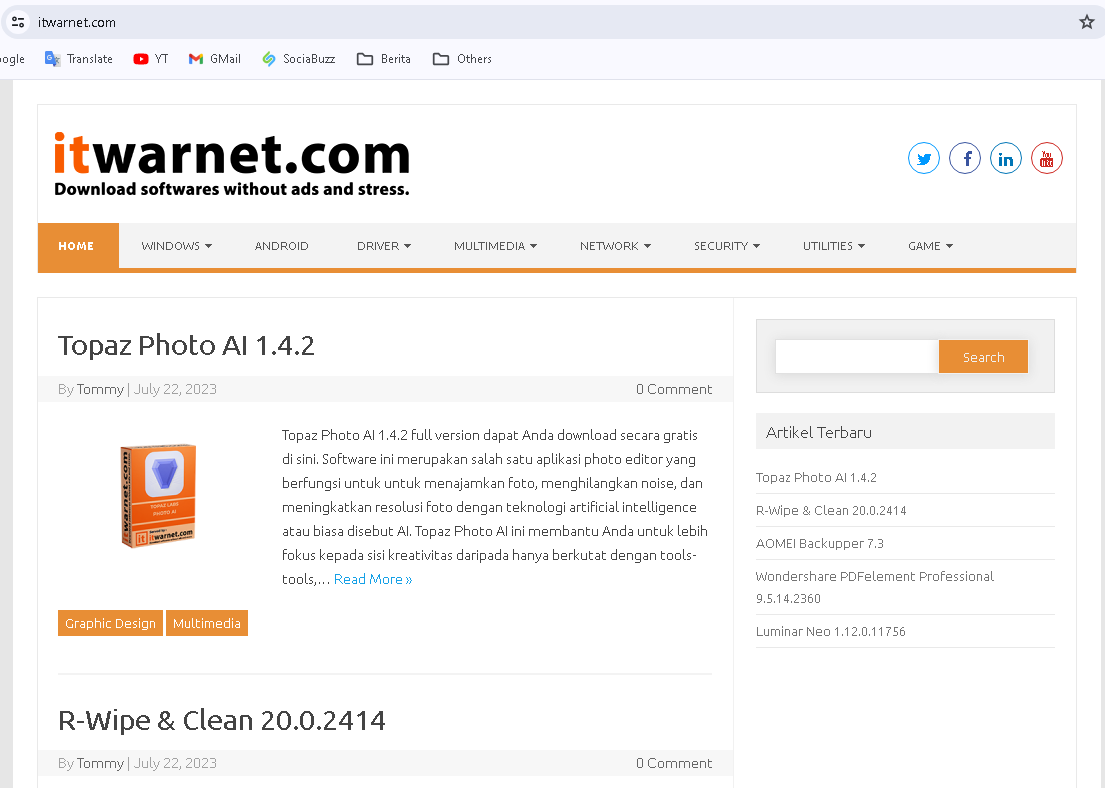The height and width of the screenshot is (788, 1105).
Task: Open the Topaz Photo AI 1.4.2 article title
Action: point(186,345)
